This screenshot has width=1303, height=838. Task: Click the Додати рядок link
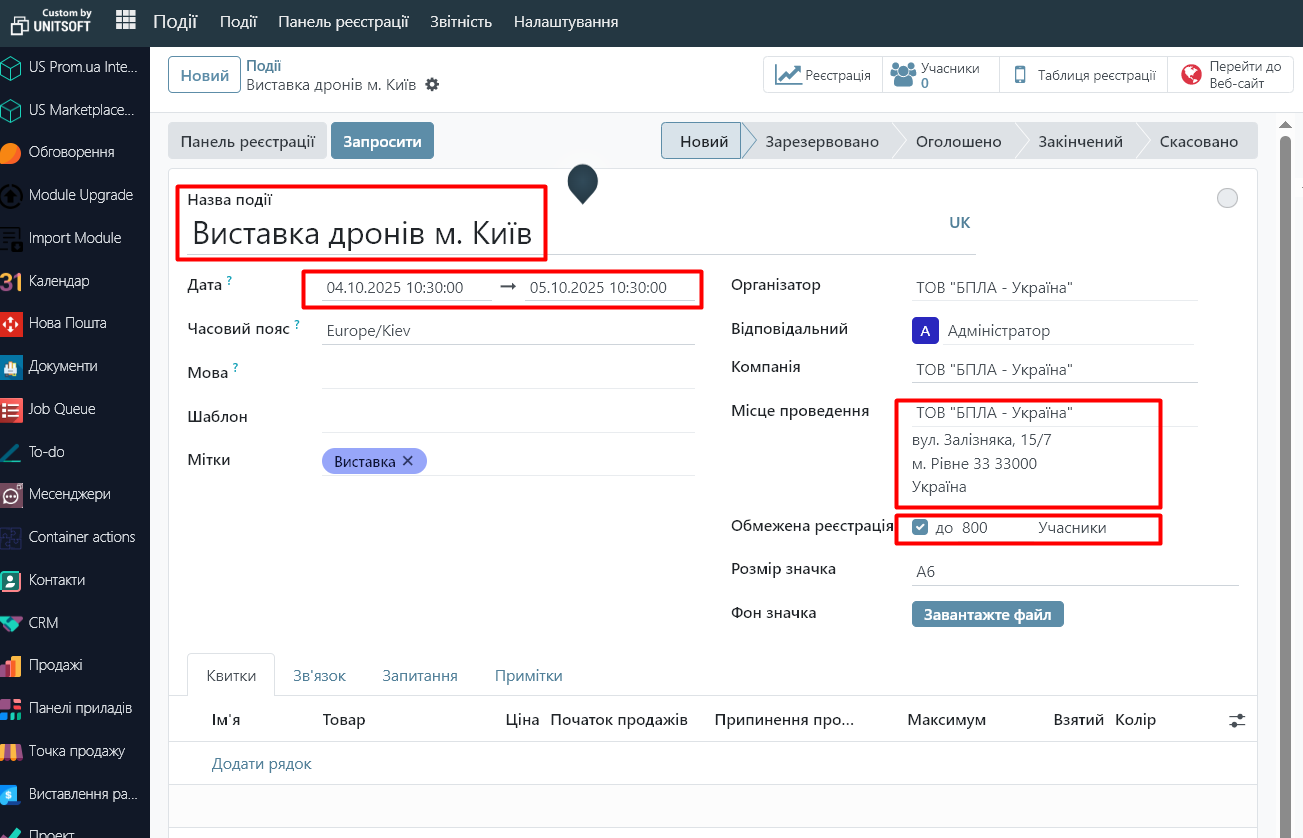click(x=262, y=764)
